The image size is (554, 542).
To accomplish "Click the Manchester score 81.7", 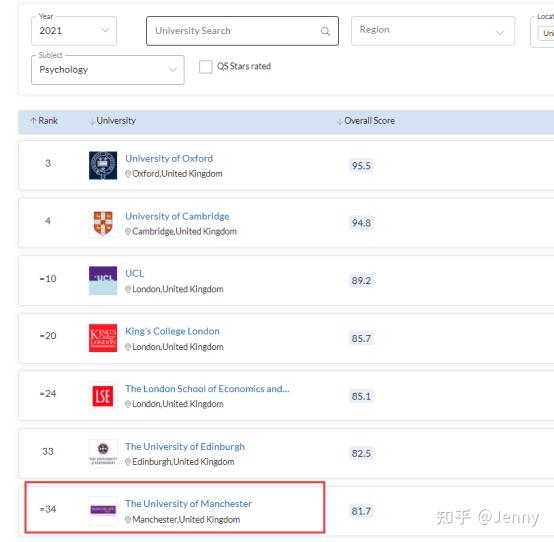I will pos(361,511).
